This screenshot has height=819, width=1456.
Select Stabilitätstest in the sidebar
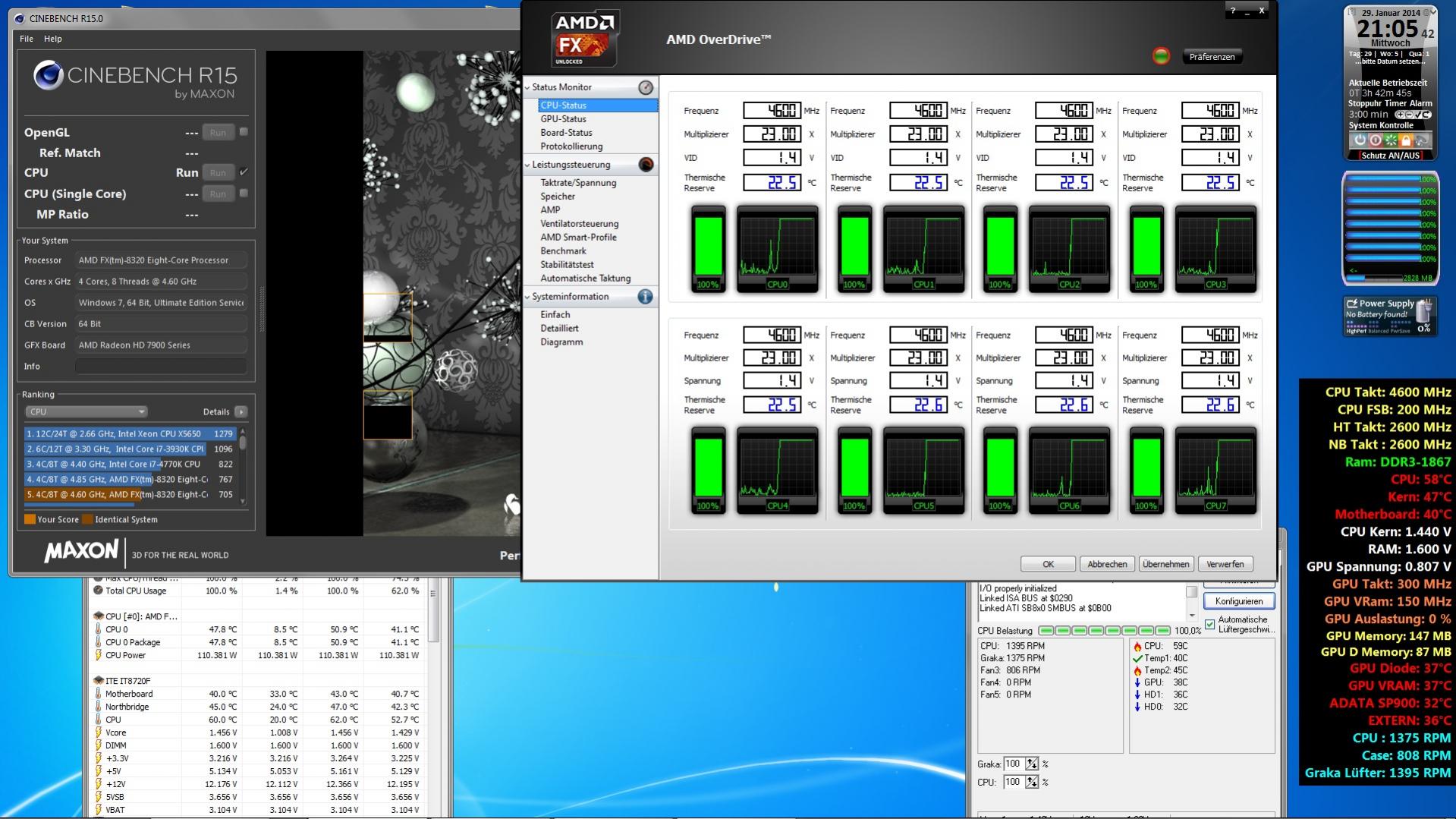567,265
